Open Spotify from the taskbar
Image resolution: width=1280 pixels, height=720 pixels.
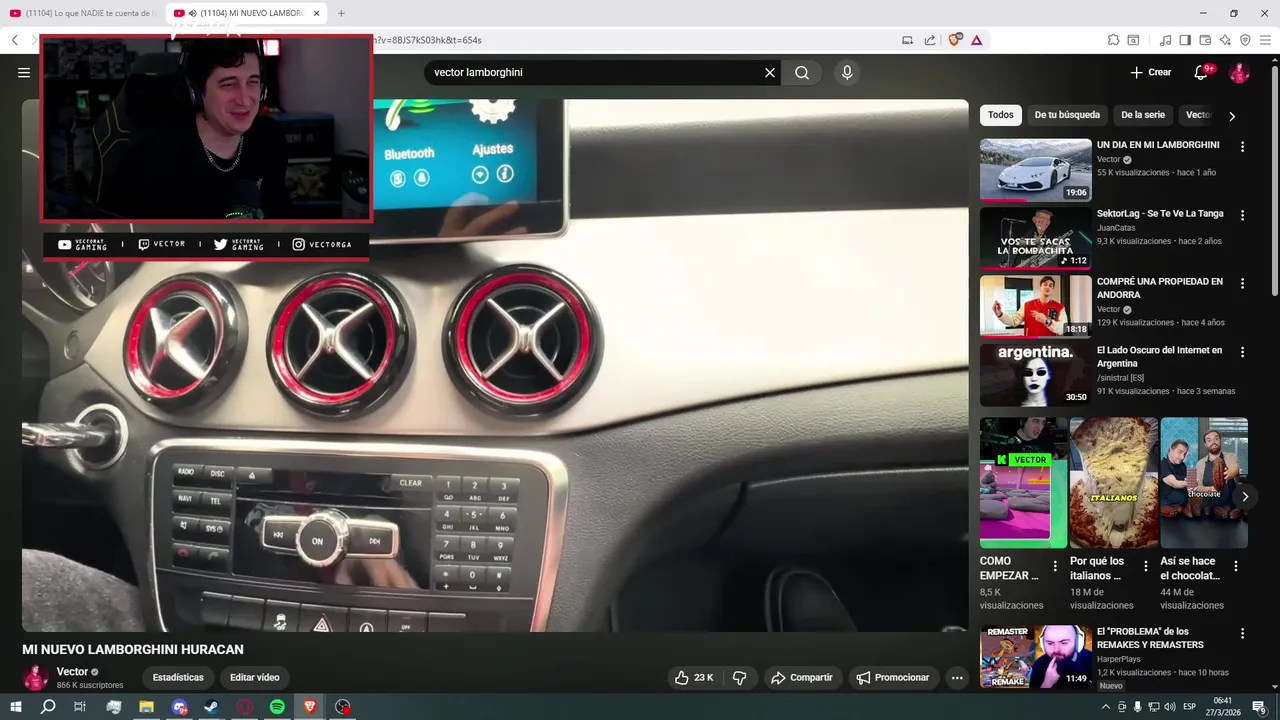(x=277, y=707)
